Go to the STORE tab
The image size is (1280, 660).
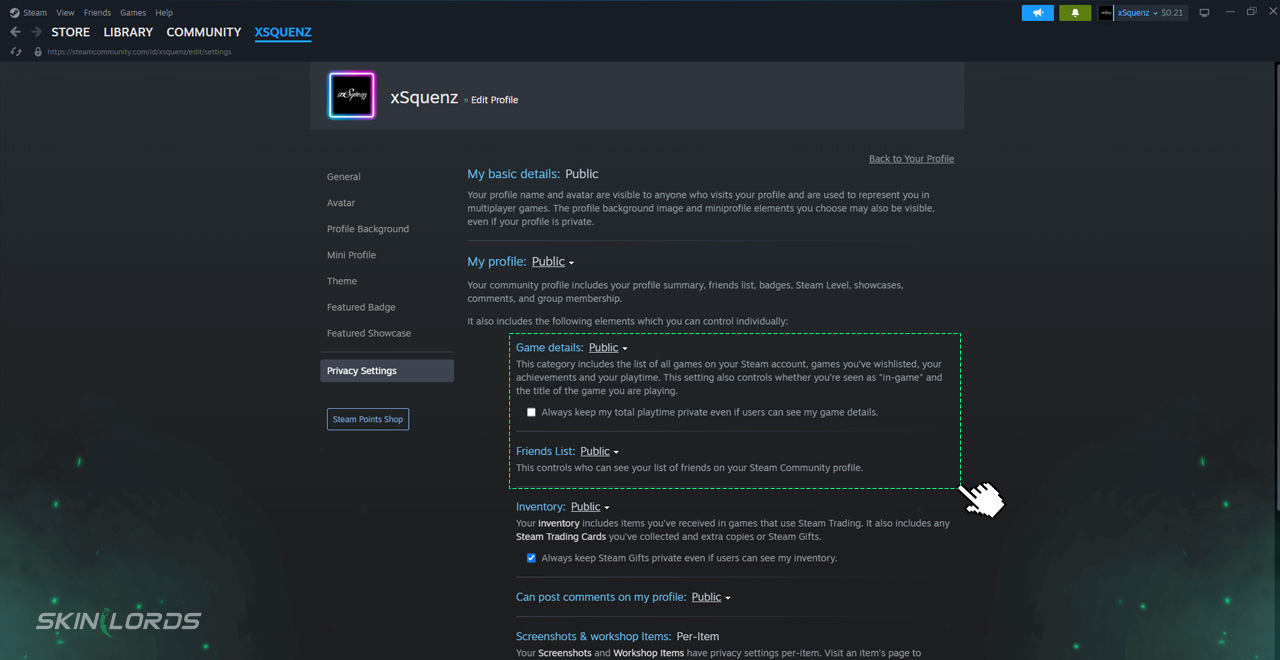point(71,32)
